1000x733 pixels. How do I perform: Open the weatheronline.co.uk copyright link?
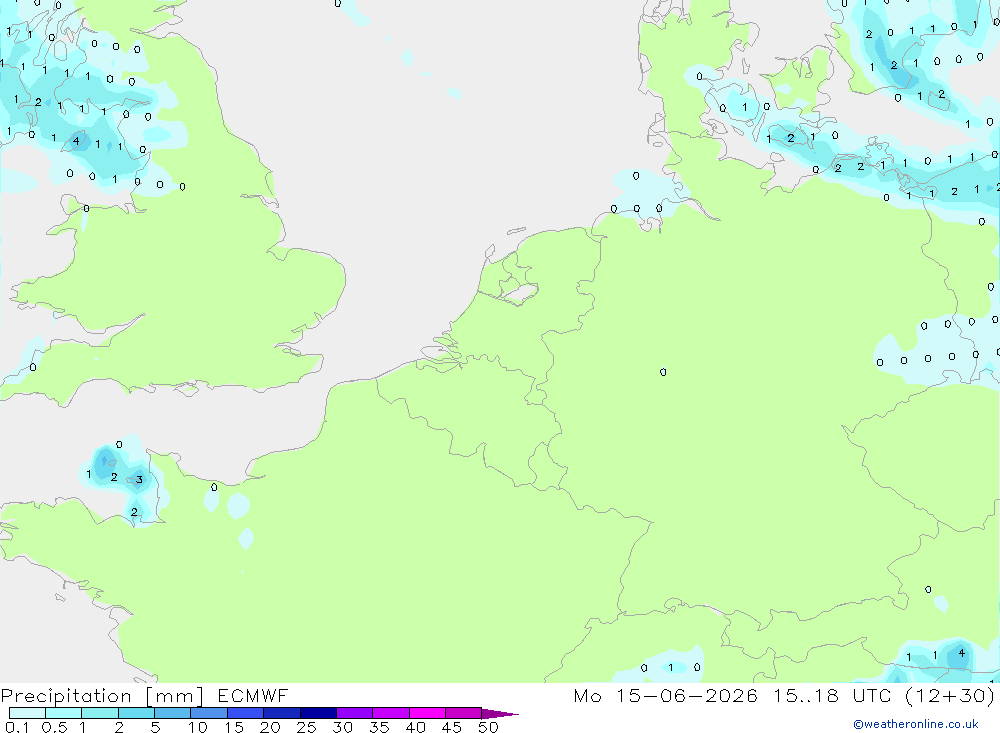click(915, 724)
